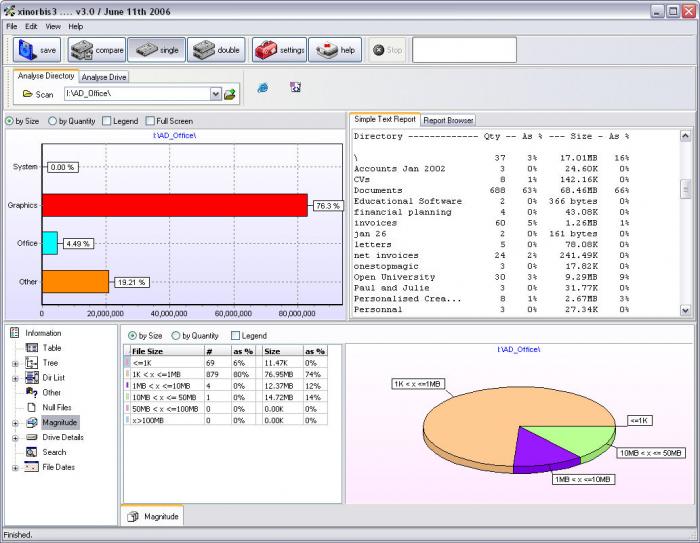Open the compare drives tool
The width and height of the screenshot is (700, 543).
pos(97,50)
